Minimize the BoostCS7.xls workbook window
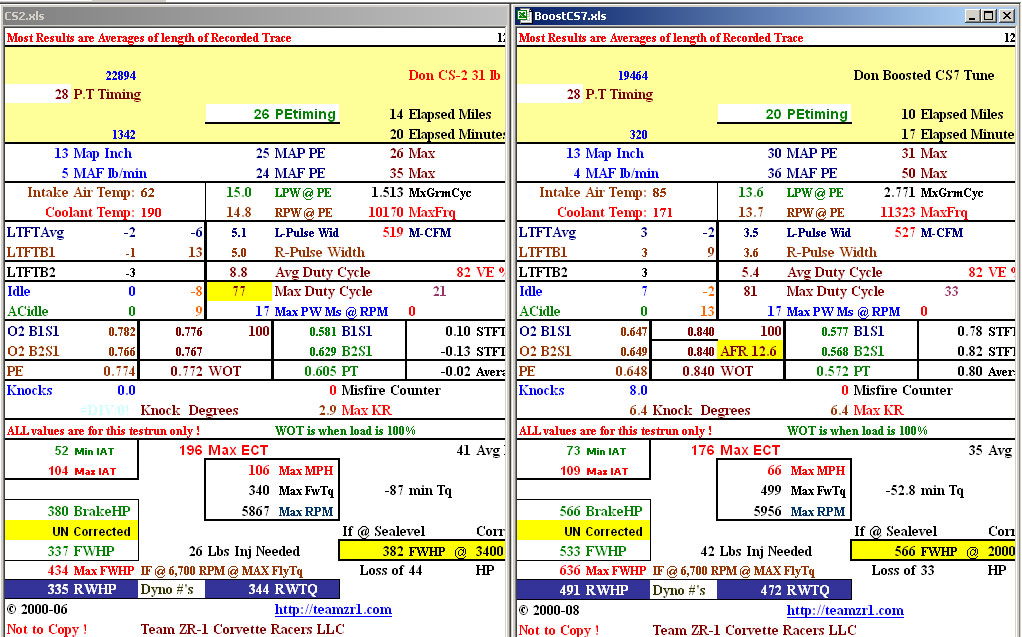Screen dimensions: 1022x637 click(971, 16)
